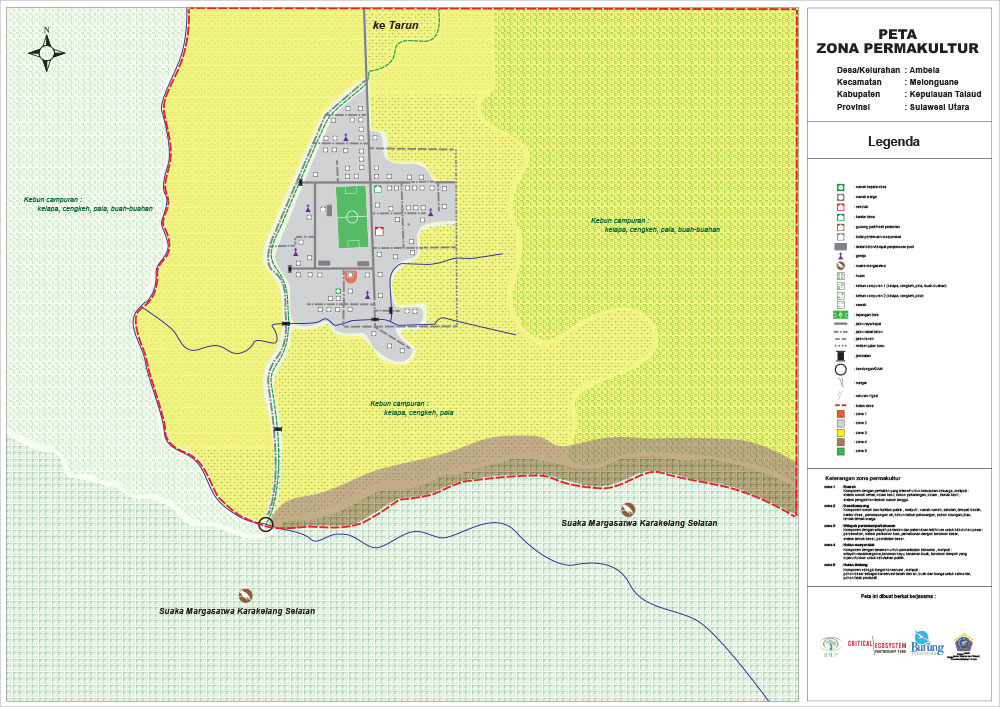Image resolution: width=1000 pixels, height=707 pixels.
Task: Click the circled dam marker on the river
Action: pyautogui.click(x=266, y=524)
